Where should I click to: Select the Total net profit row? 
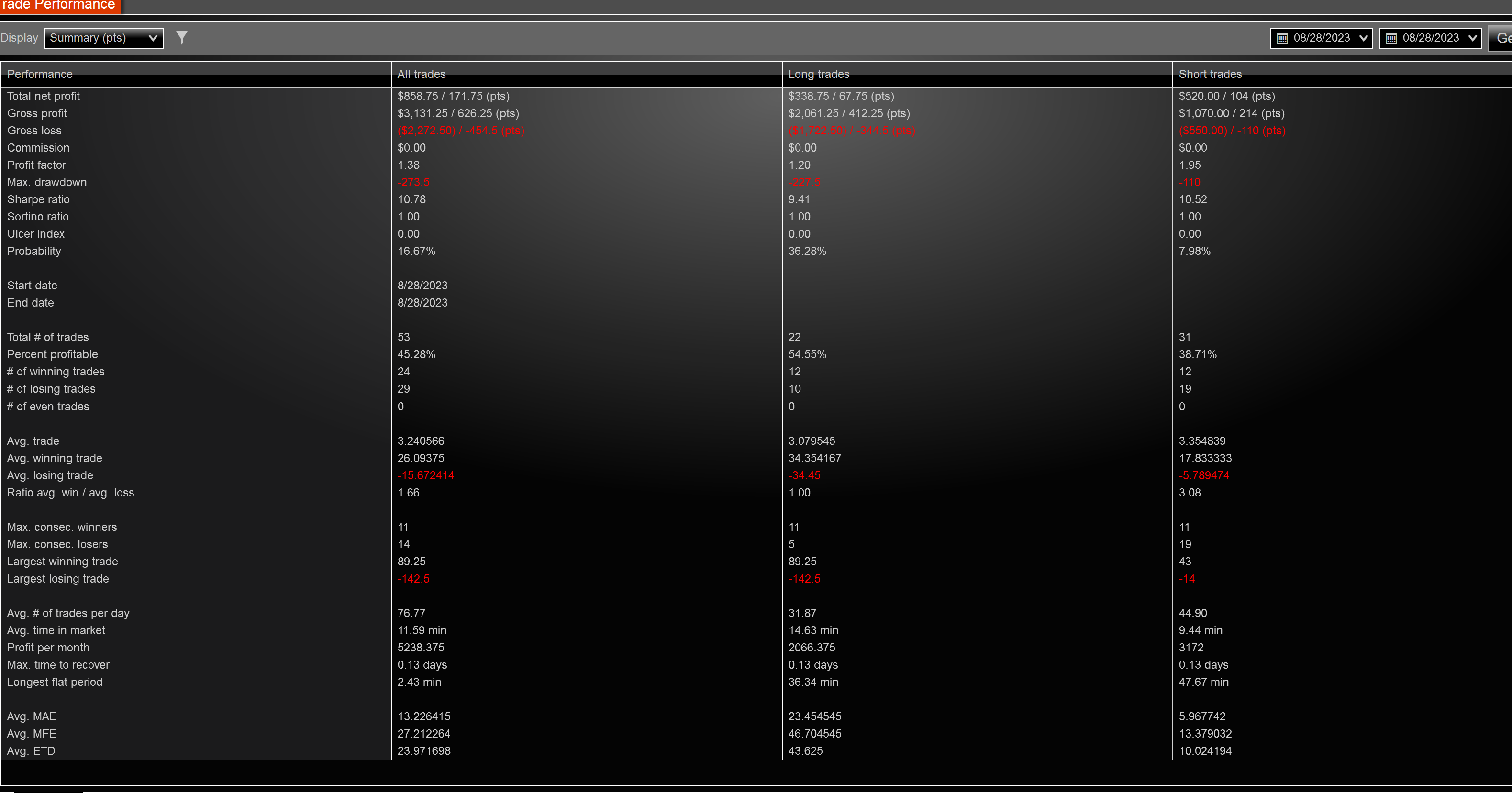[x=756, y=96]
